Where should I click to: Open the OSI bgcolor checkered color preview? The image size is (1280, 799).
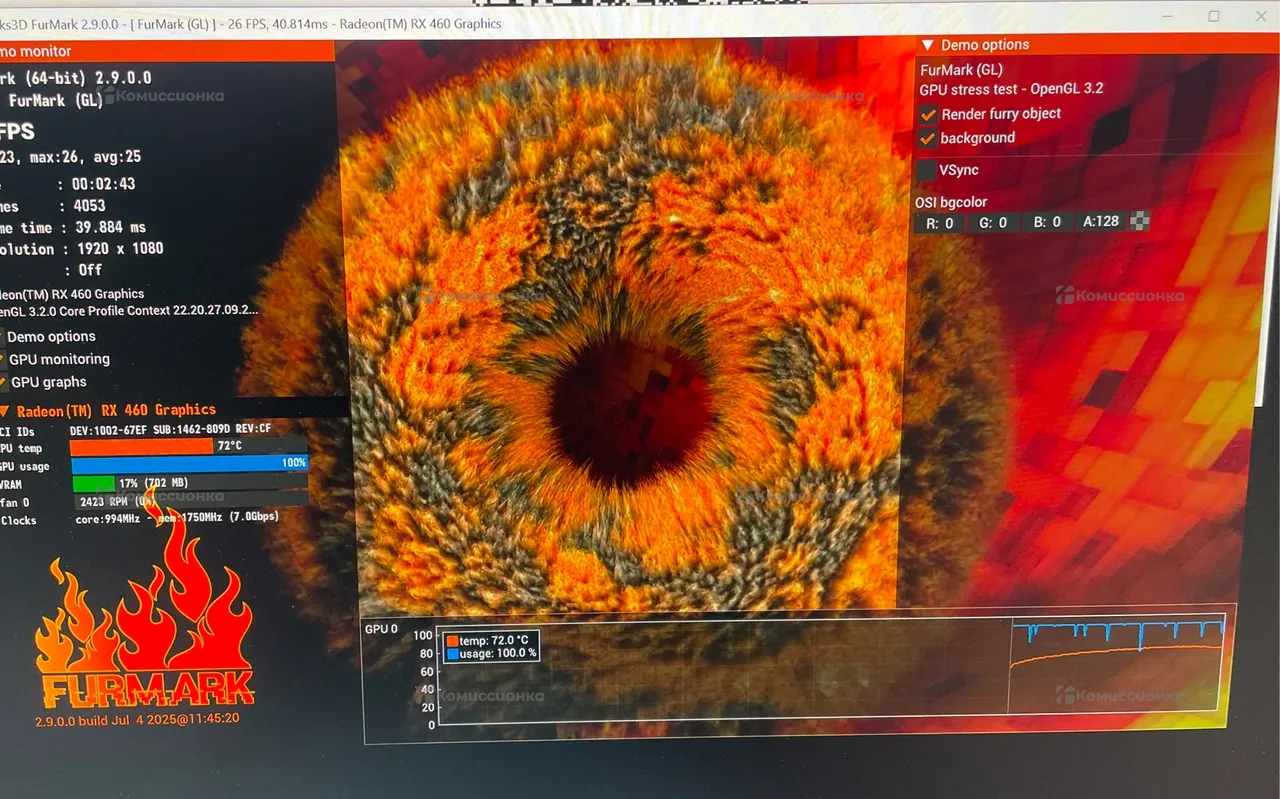(x=1139, y=222)
